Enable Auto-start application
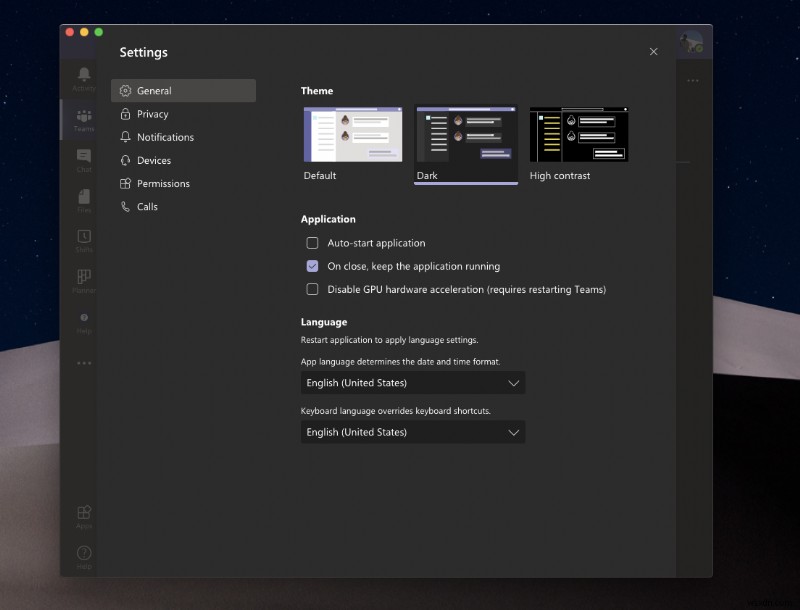Screen dimensions: 800x610 point(314,242)
